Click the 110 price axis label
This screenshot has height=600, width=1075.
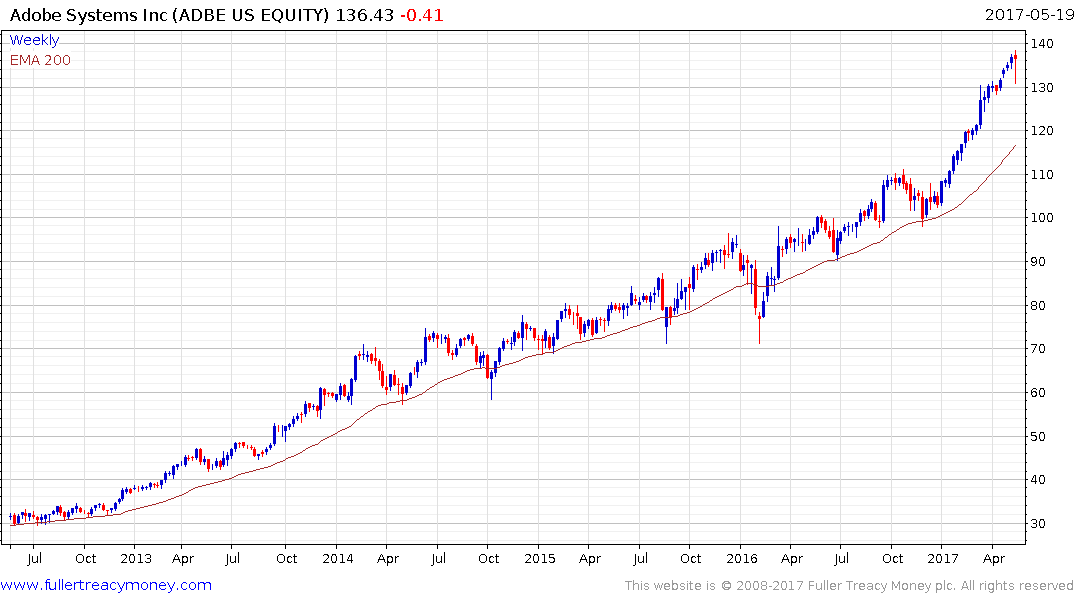[x=1042, y=174]
